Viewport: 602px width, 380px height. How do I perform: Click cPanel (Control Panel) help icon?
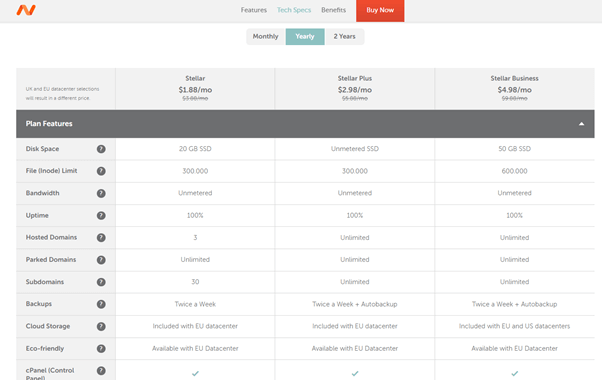[101, 371]
